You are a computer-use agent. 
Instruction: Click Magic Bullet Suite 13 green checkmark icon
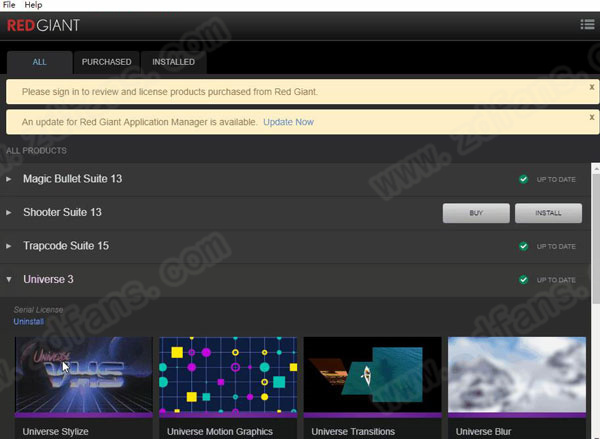(523, 179)
